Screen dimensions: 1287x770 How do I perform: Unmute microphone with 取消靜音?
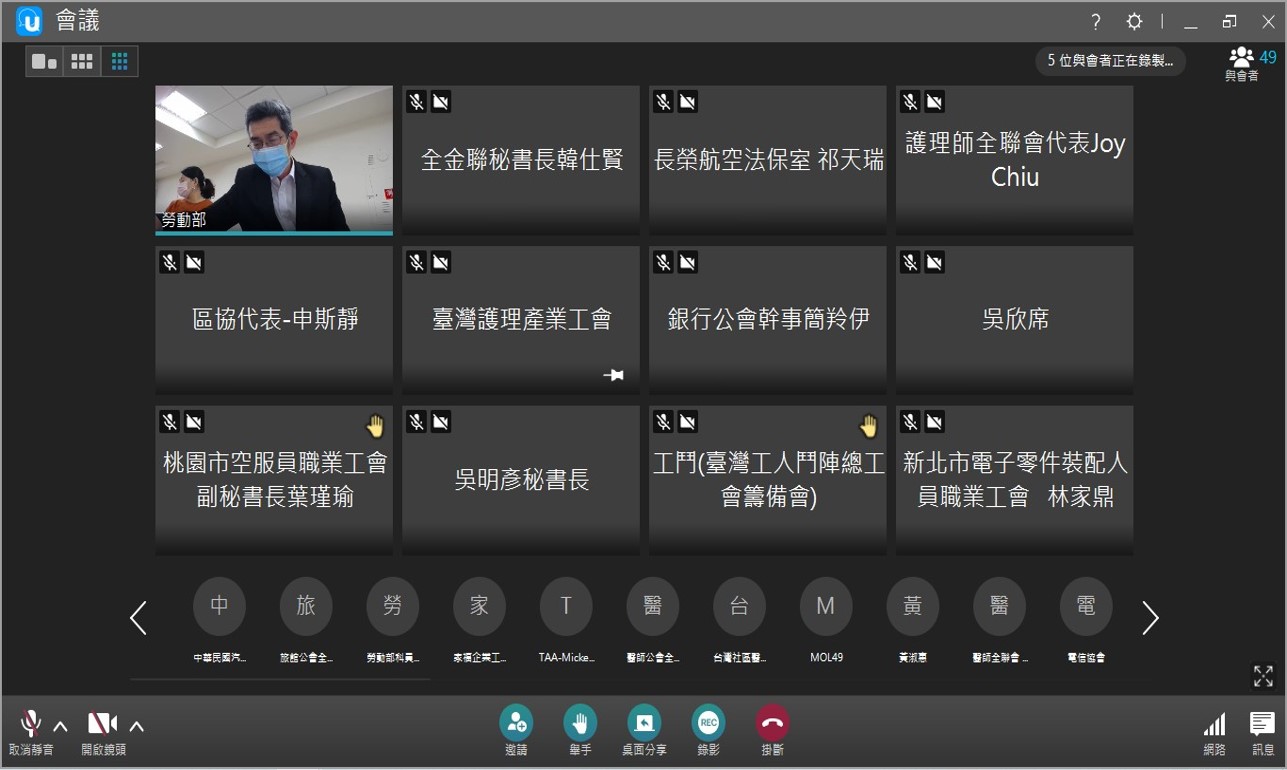tap(30, 725)
